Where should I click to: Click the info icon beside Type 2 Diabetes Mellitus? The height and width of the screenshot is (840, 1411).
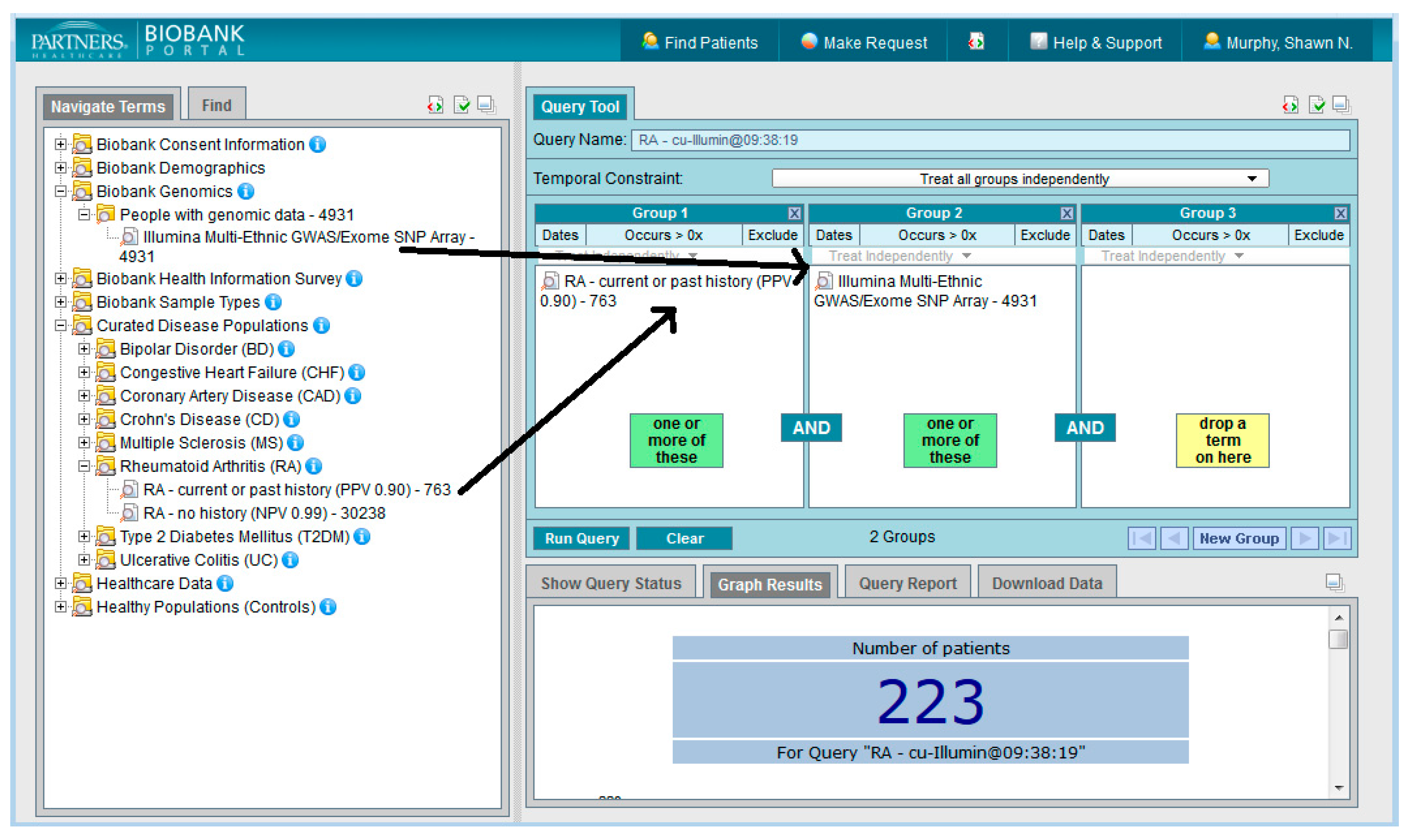[x=362, y=537]
